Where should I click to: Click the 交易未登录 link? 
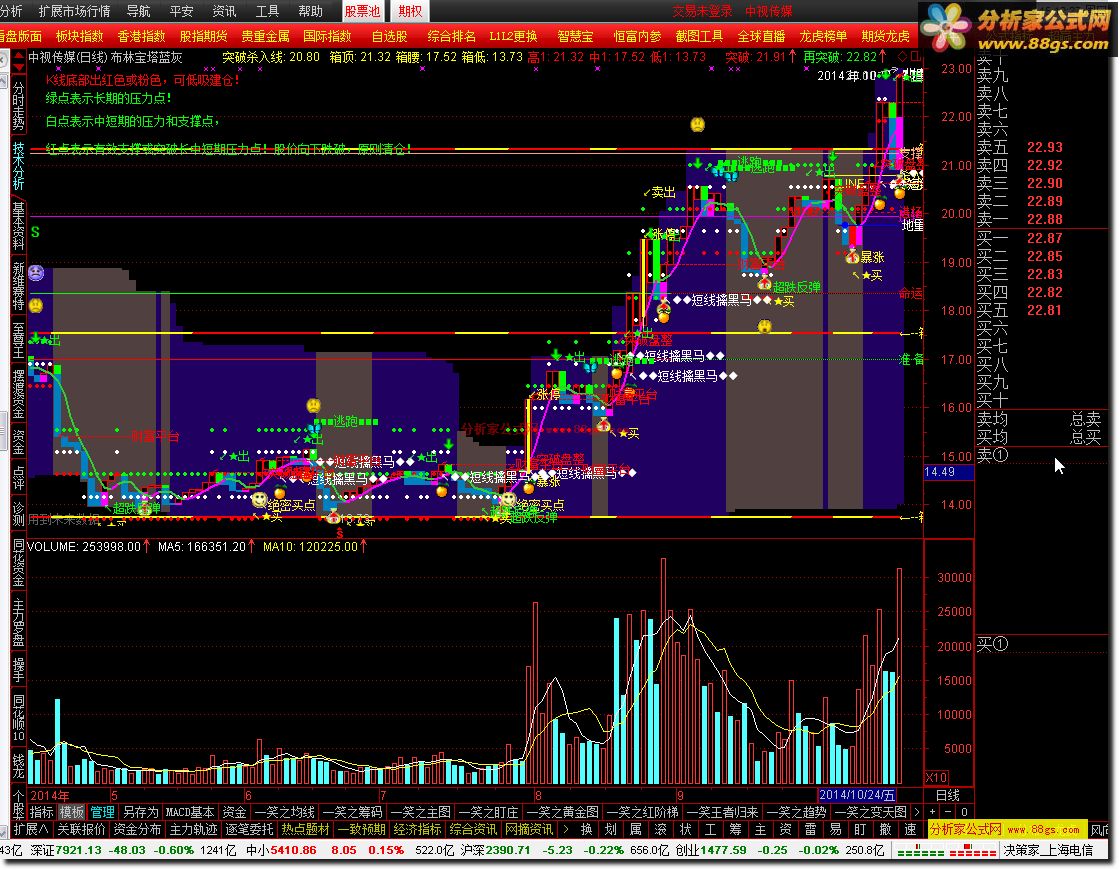702,11
